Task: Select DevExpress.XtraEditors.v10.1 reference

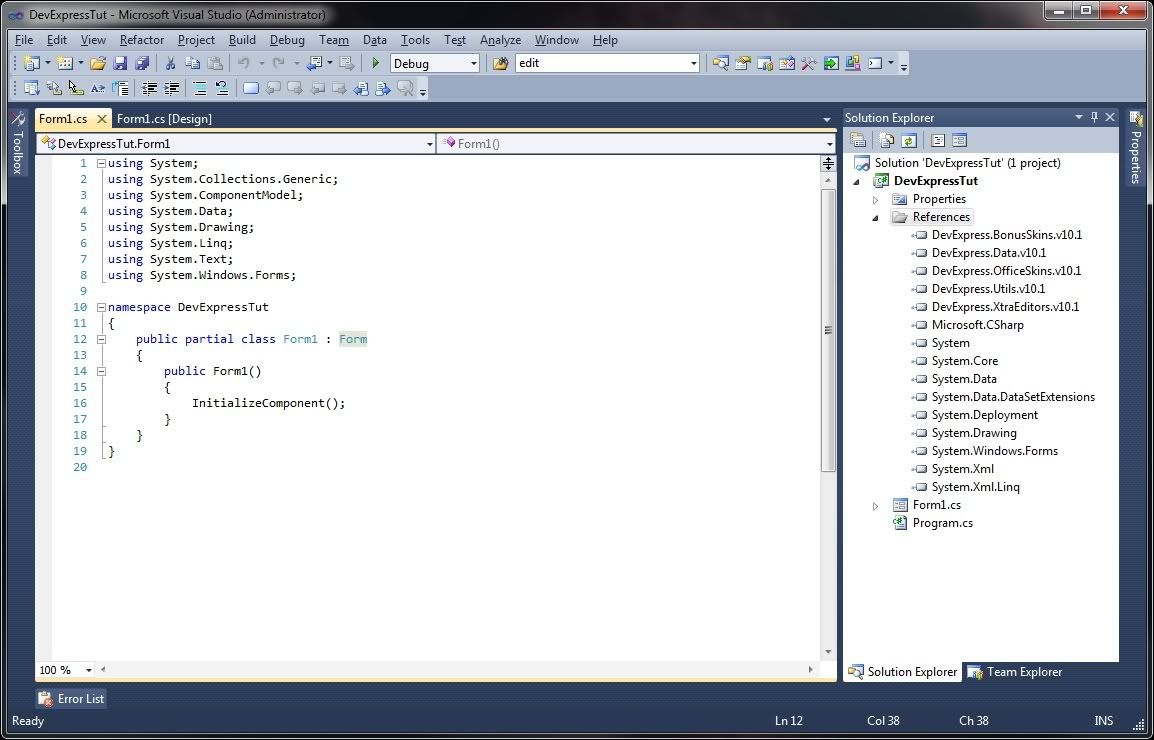Action: tap(1005, 307)
